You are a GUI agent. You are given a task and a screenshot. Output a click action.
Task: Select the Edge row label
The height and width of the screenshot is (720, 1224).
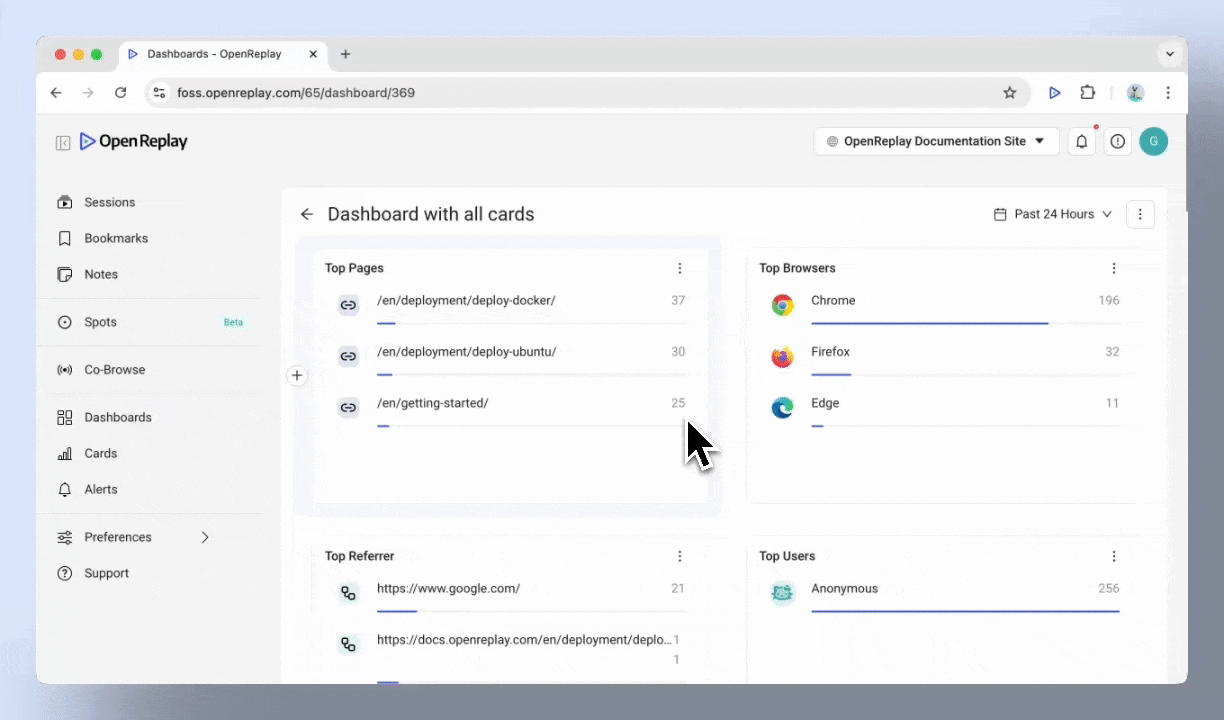point(825,403)
